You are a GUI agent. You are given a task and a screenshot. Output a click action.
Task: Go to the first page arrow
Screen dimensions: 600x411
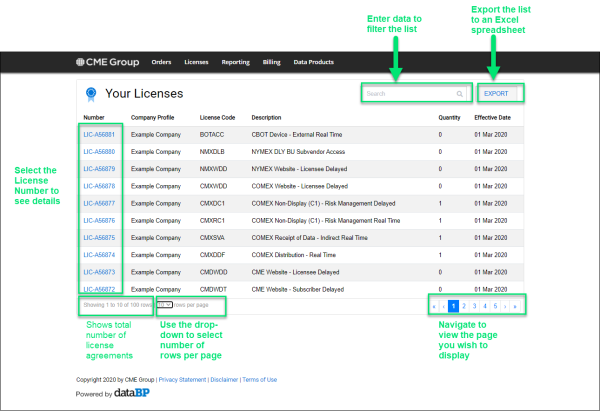tap(434, 307)
